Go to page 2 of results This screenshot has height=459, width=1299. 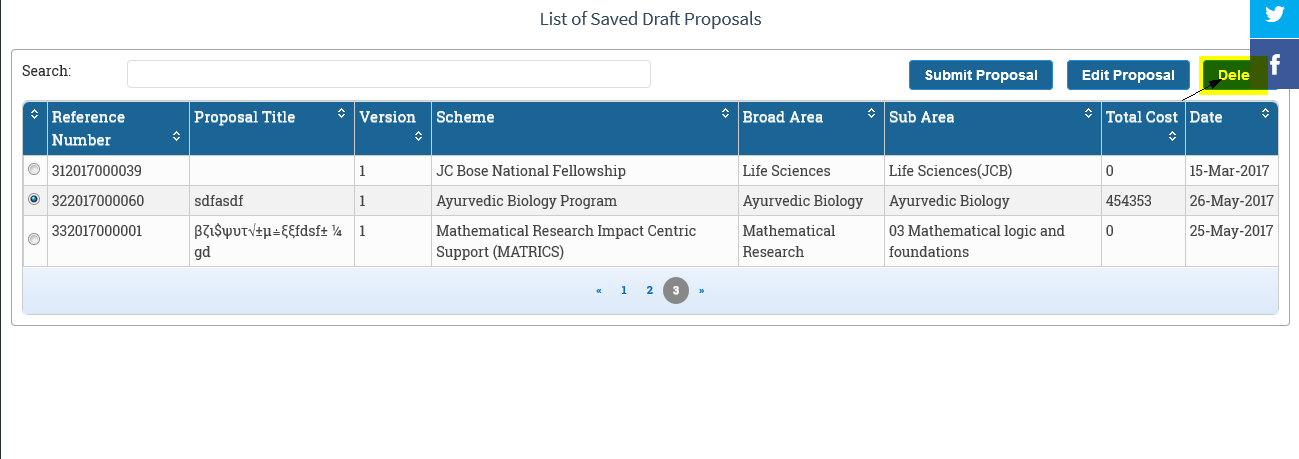pos(650,290)
